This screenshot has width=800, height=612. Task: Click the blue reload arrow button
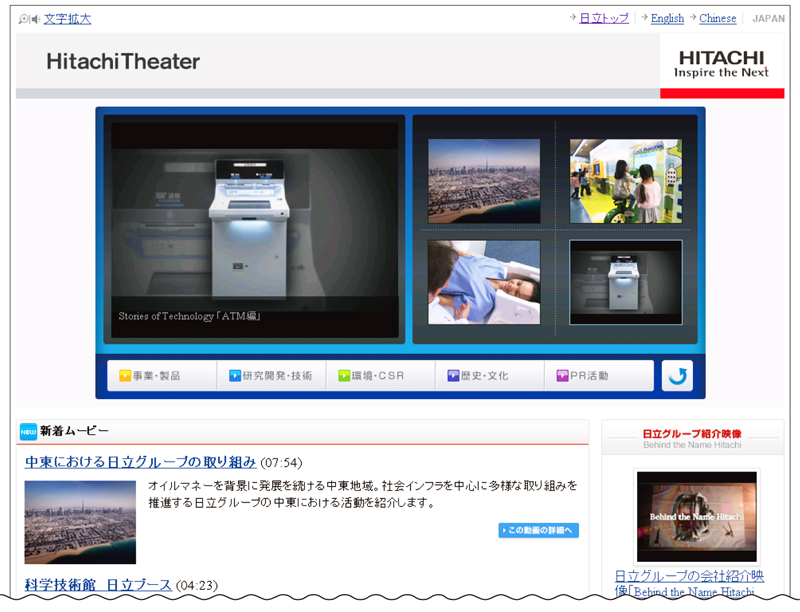click(x=677, y=376)
